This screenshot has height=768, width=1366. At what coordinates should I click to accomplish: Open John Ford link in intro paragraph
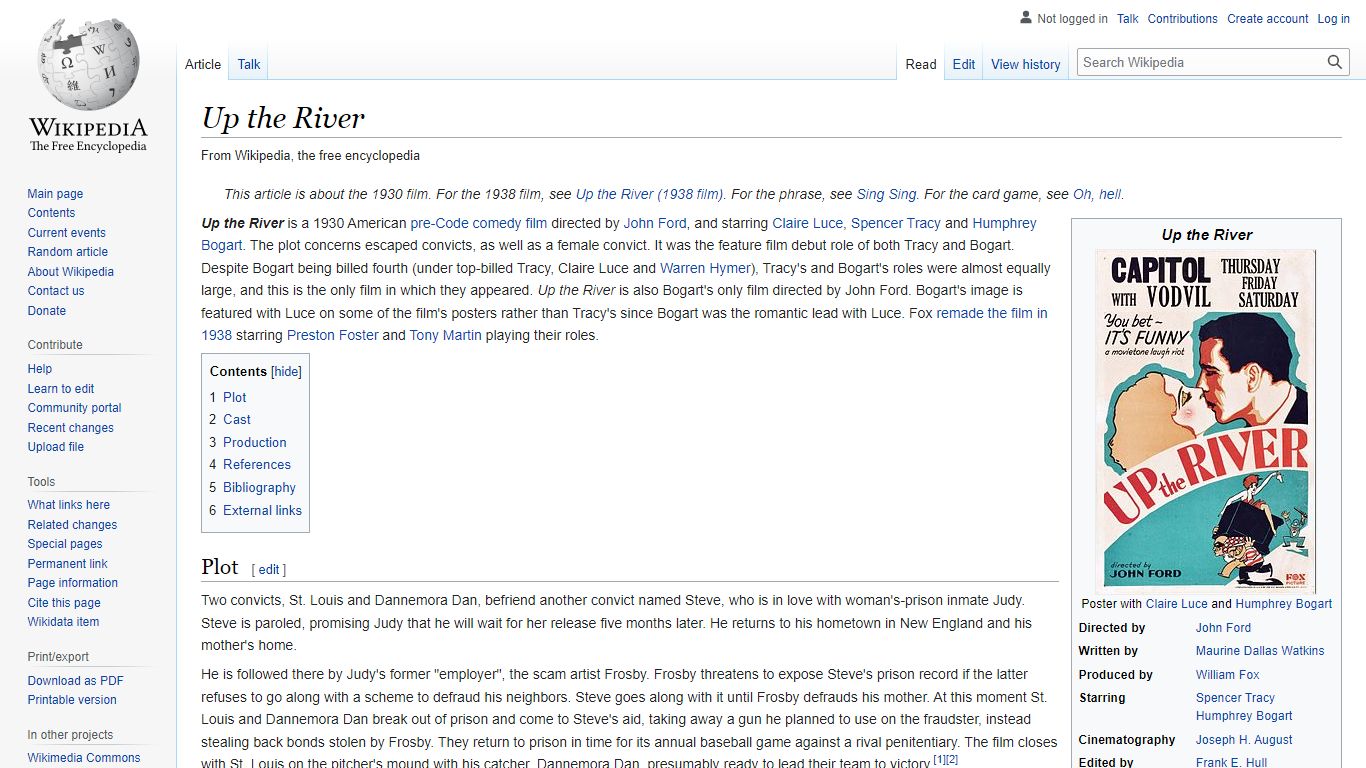[x=655, y=224]
